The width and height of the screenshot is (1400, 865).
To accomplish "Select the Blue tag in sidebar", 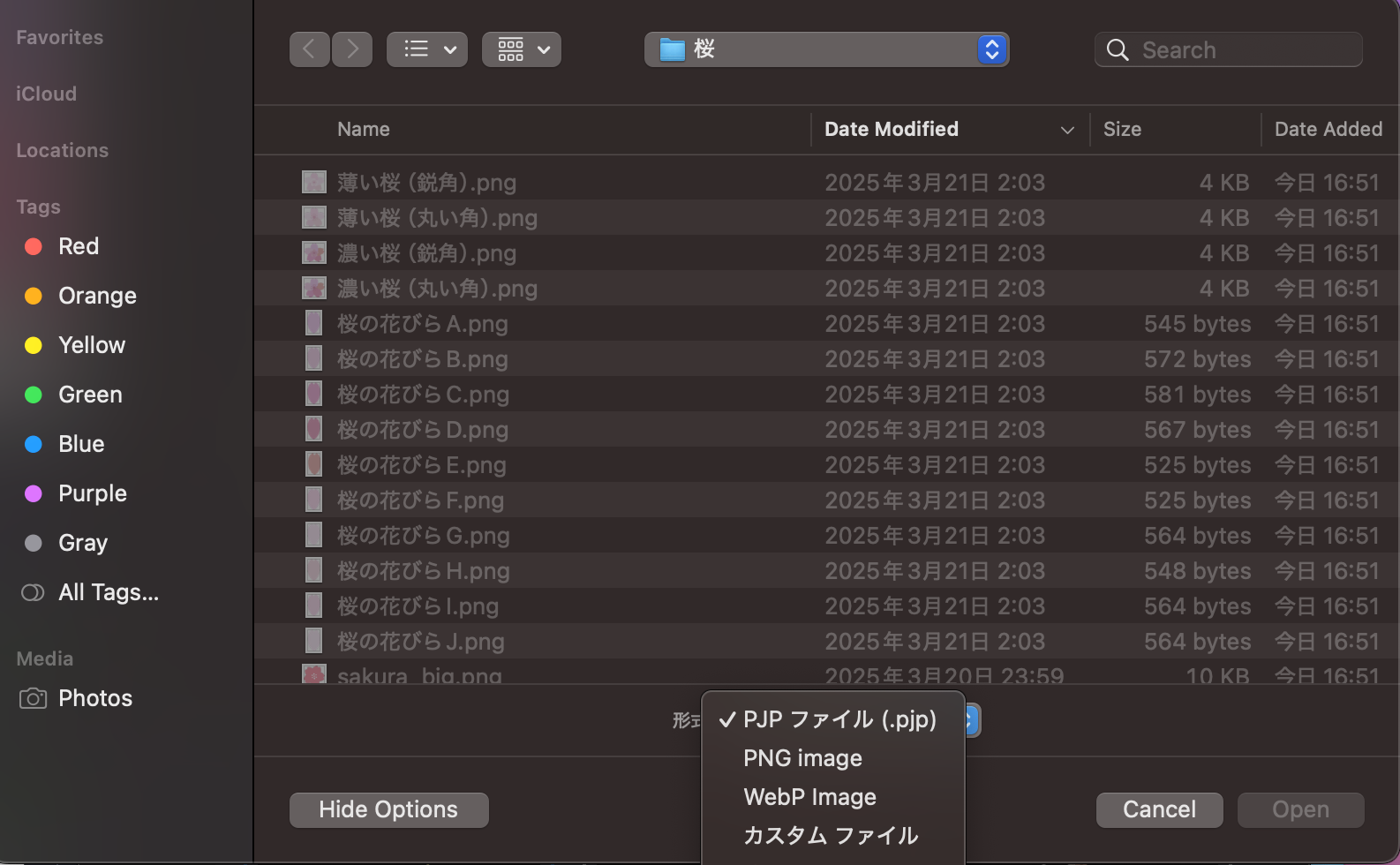I will pos(80,444).
